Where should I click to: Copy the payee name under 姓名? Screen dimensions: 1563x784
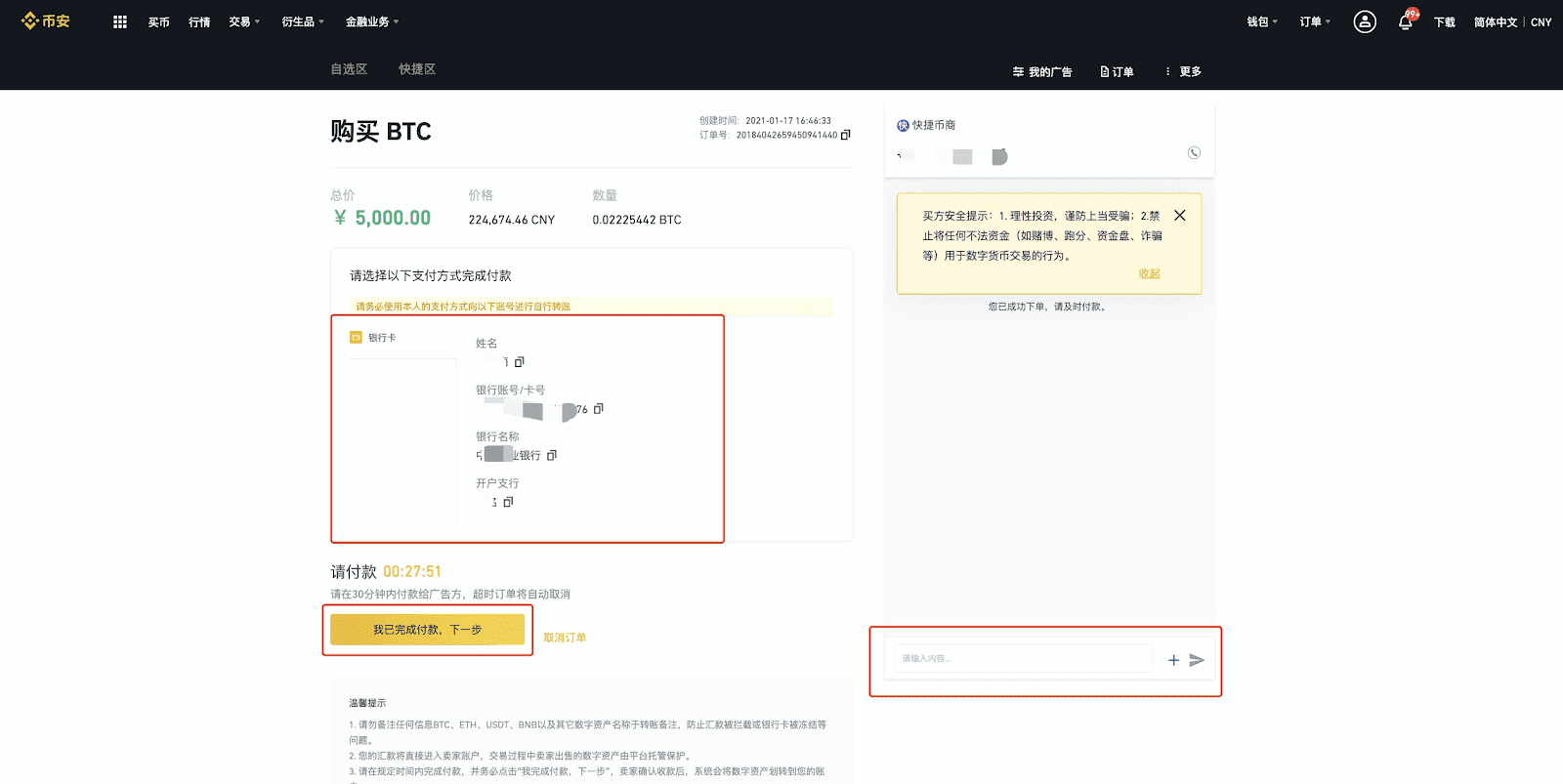[x=519, y=362]
